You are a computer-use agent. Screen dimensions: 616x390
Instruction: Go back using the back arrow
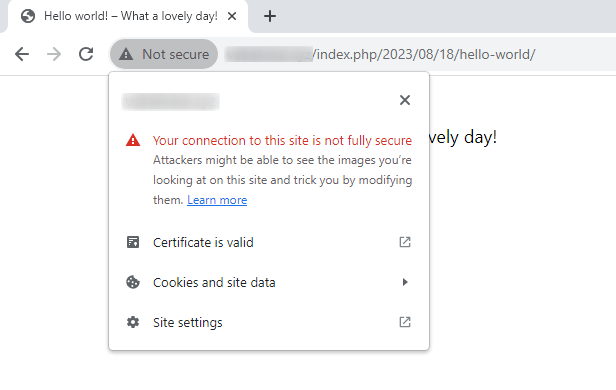(x=22, y=54)
